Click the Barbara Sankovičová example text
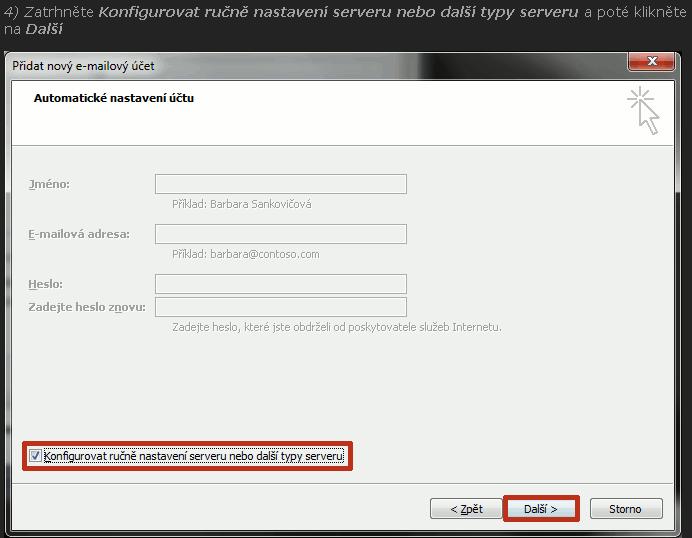The image size is (692, 538). (241, 204)
